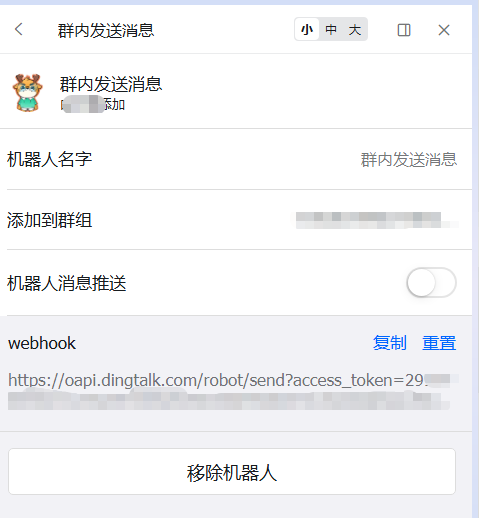
Task: Close the robot settings panel
Action: 444,30
